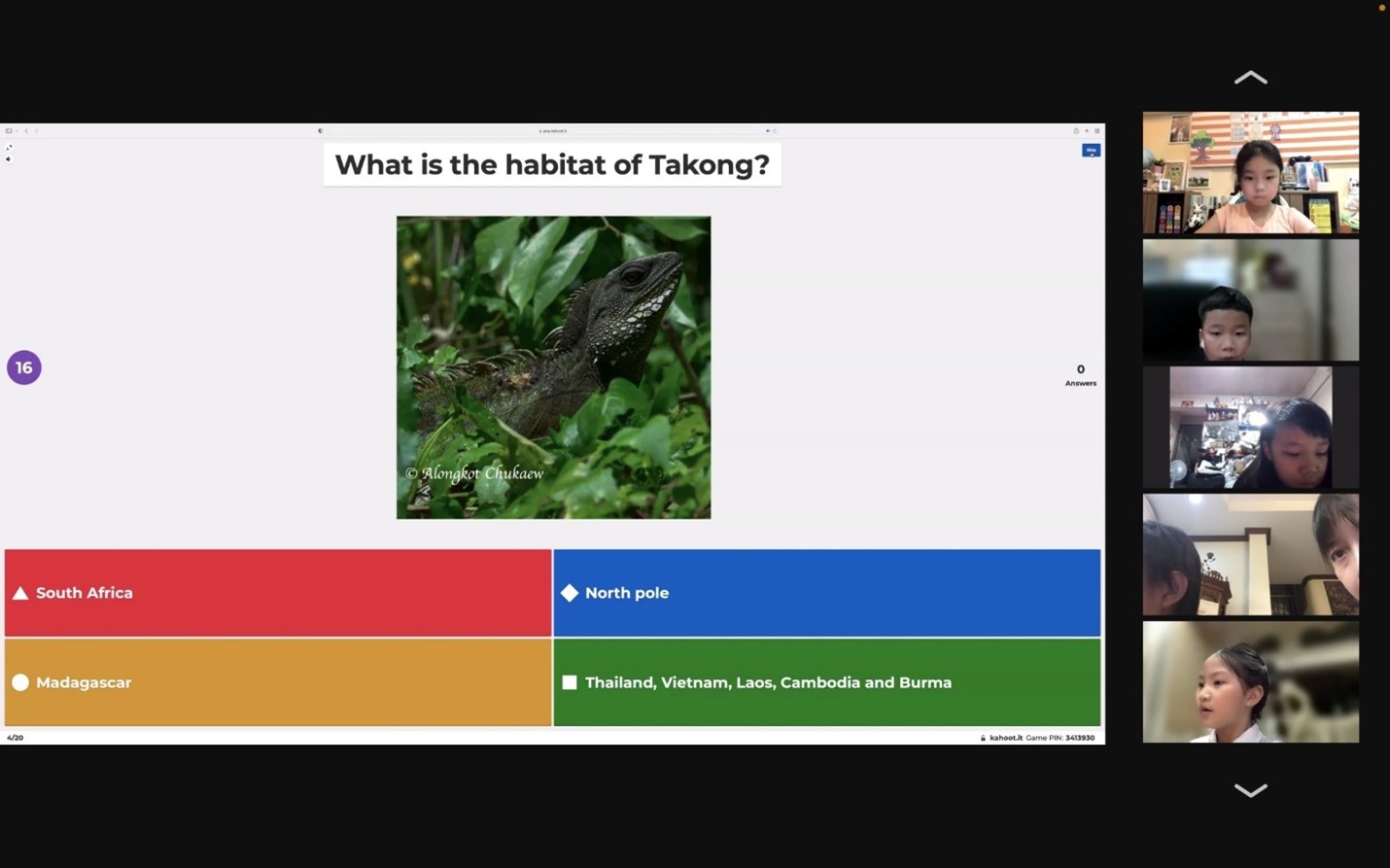Click the privacy shield icon in toolbar
This screenshot has height=868, width=1390.
pos(320,130)
